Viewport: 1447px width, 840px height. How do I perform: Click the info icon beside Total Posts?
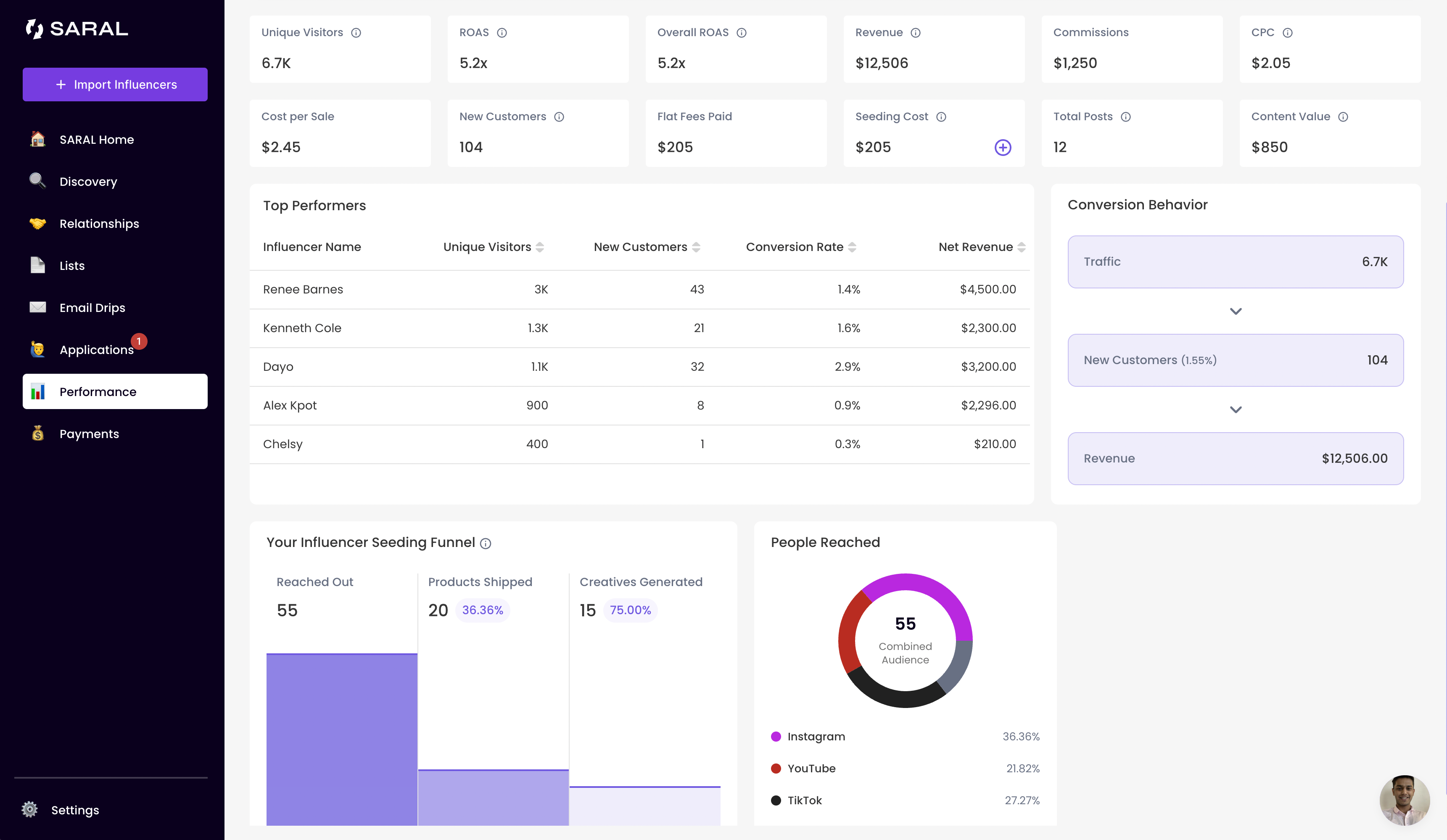(1125, 117)
